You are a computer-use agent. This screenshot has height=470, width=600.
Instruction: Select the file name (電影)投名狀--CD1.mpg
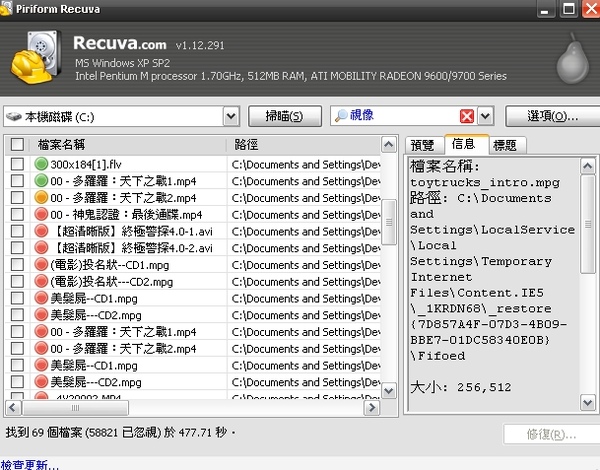(110, 265)
